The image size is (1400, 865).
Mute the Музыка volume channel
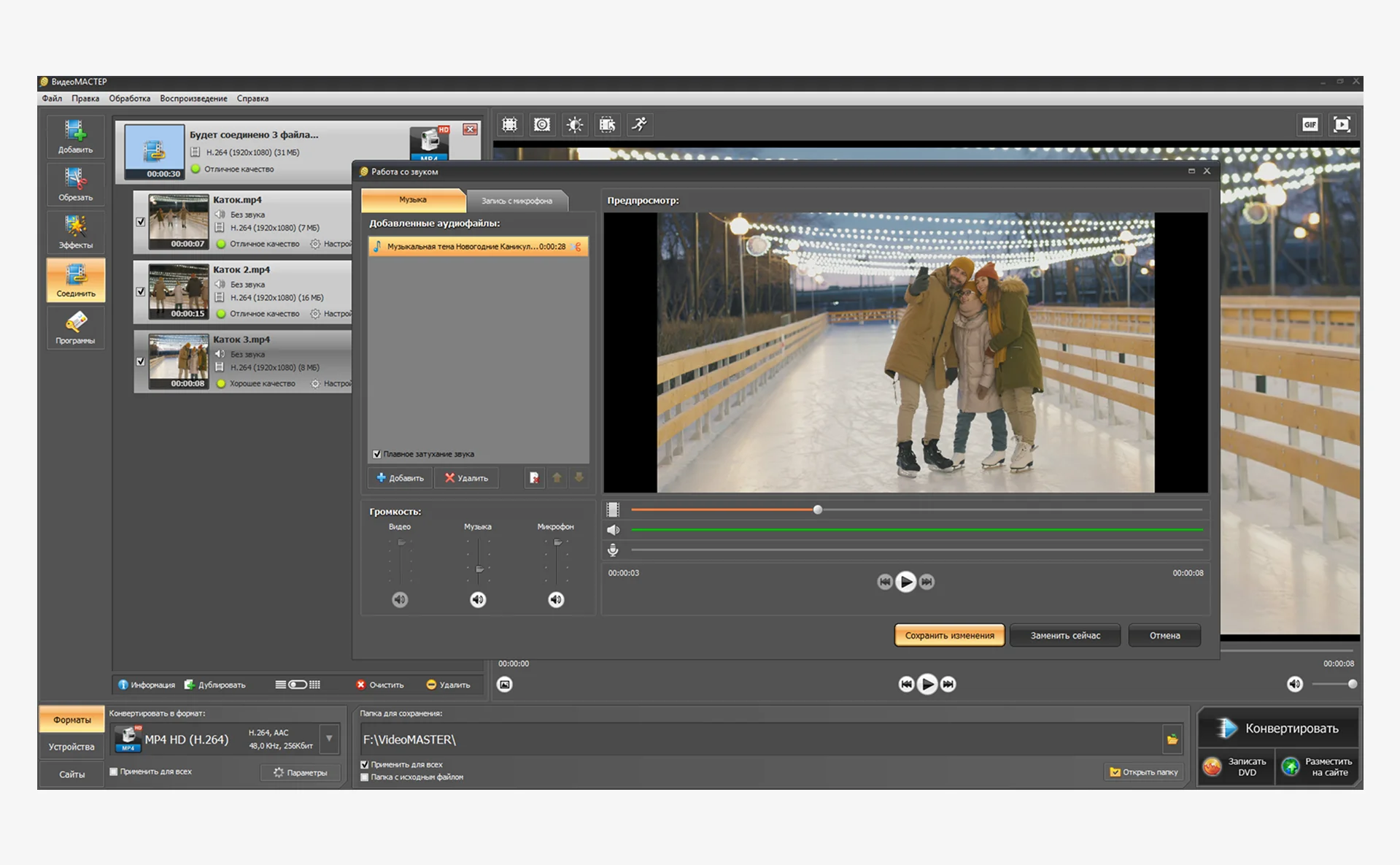pyautogui.click(x=478, y=600)
